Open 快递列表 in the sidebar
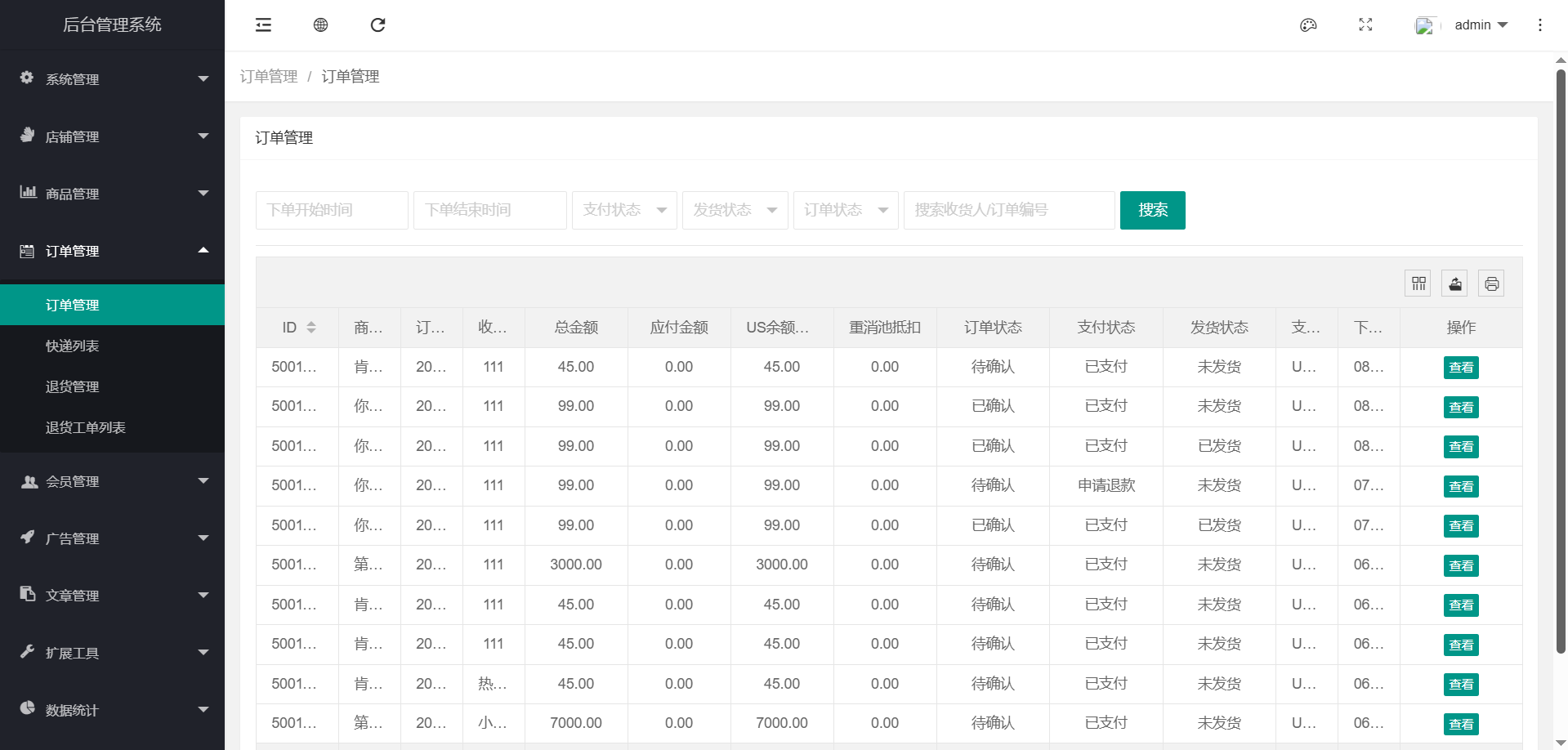The height and width of the screenshot is (750, 1568). pos(73,346)
